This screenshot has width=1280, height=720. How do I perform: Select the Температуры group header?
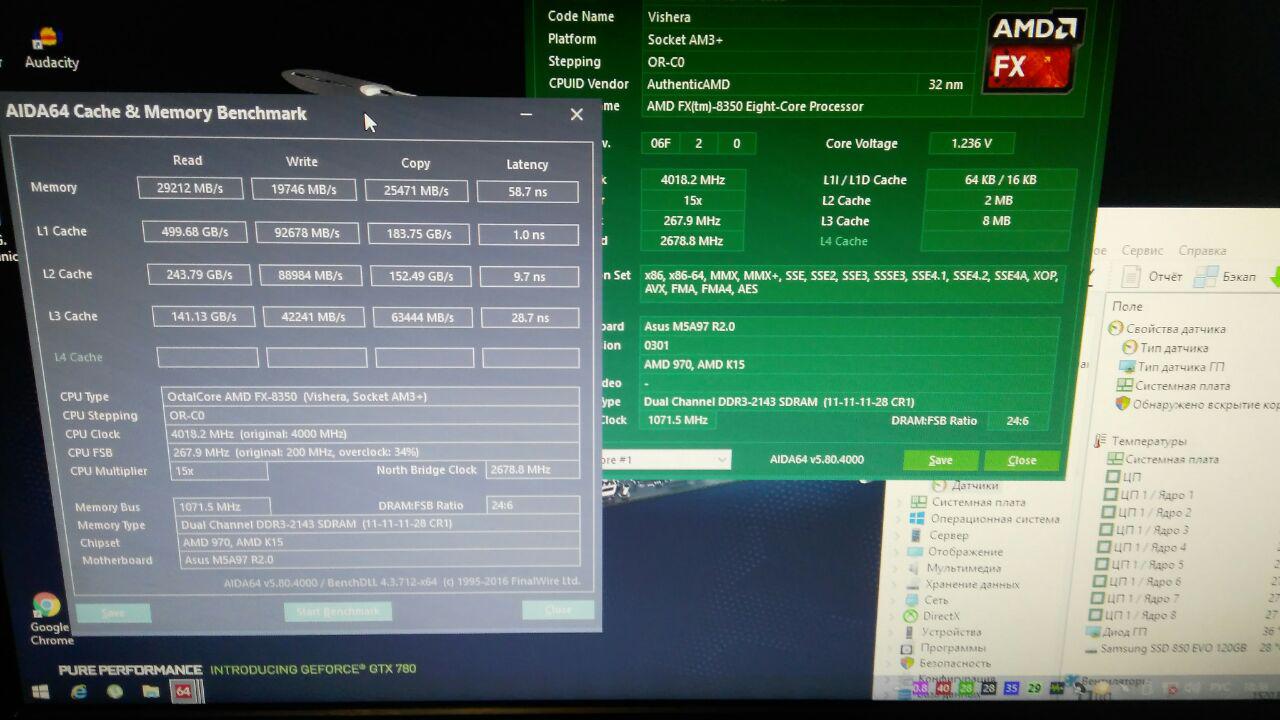1141,441
